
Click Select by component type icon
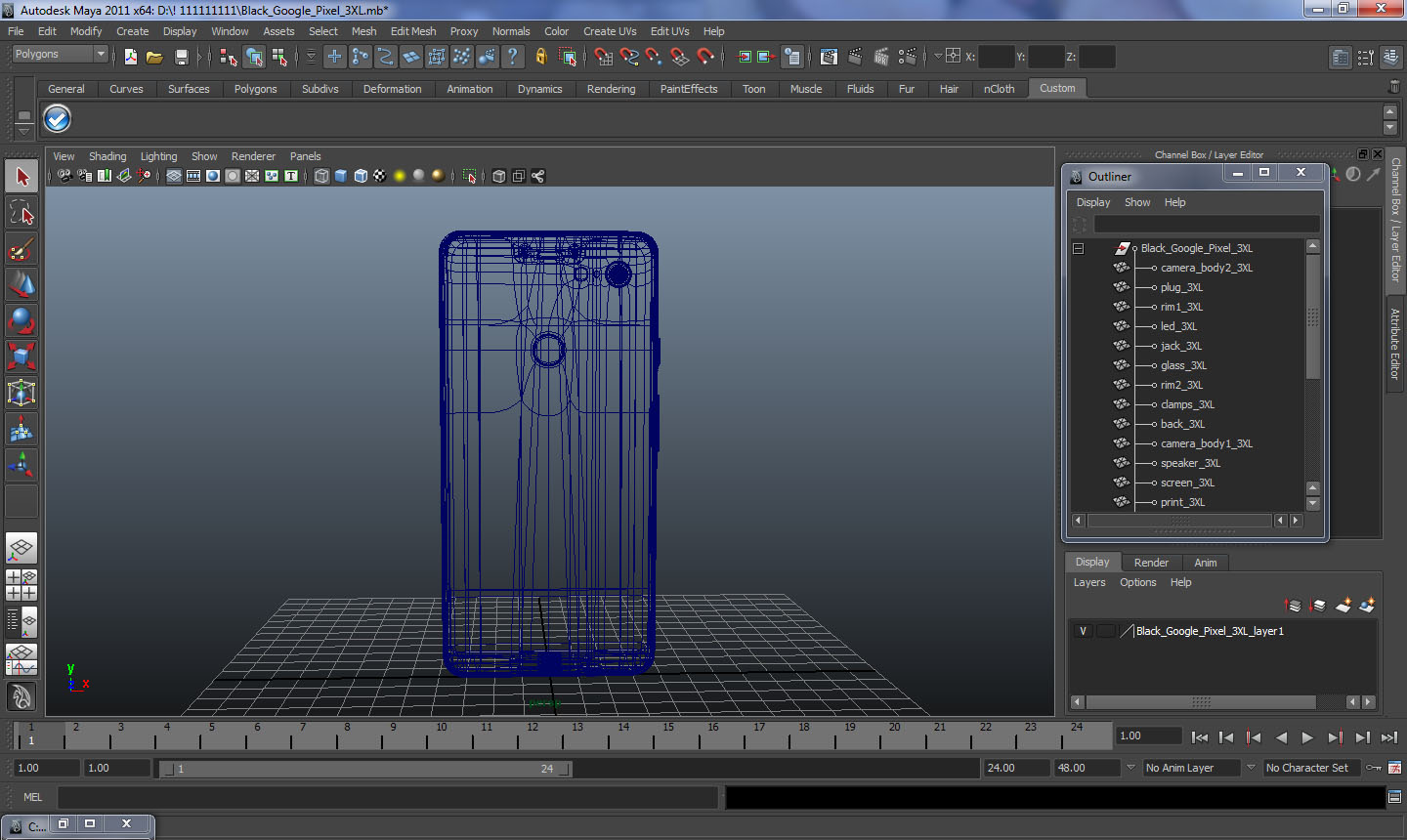pos(279,57)
